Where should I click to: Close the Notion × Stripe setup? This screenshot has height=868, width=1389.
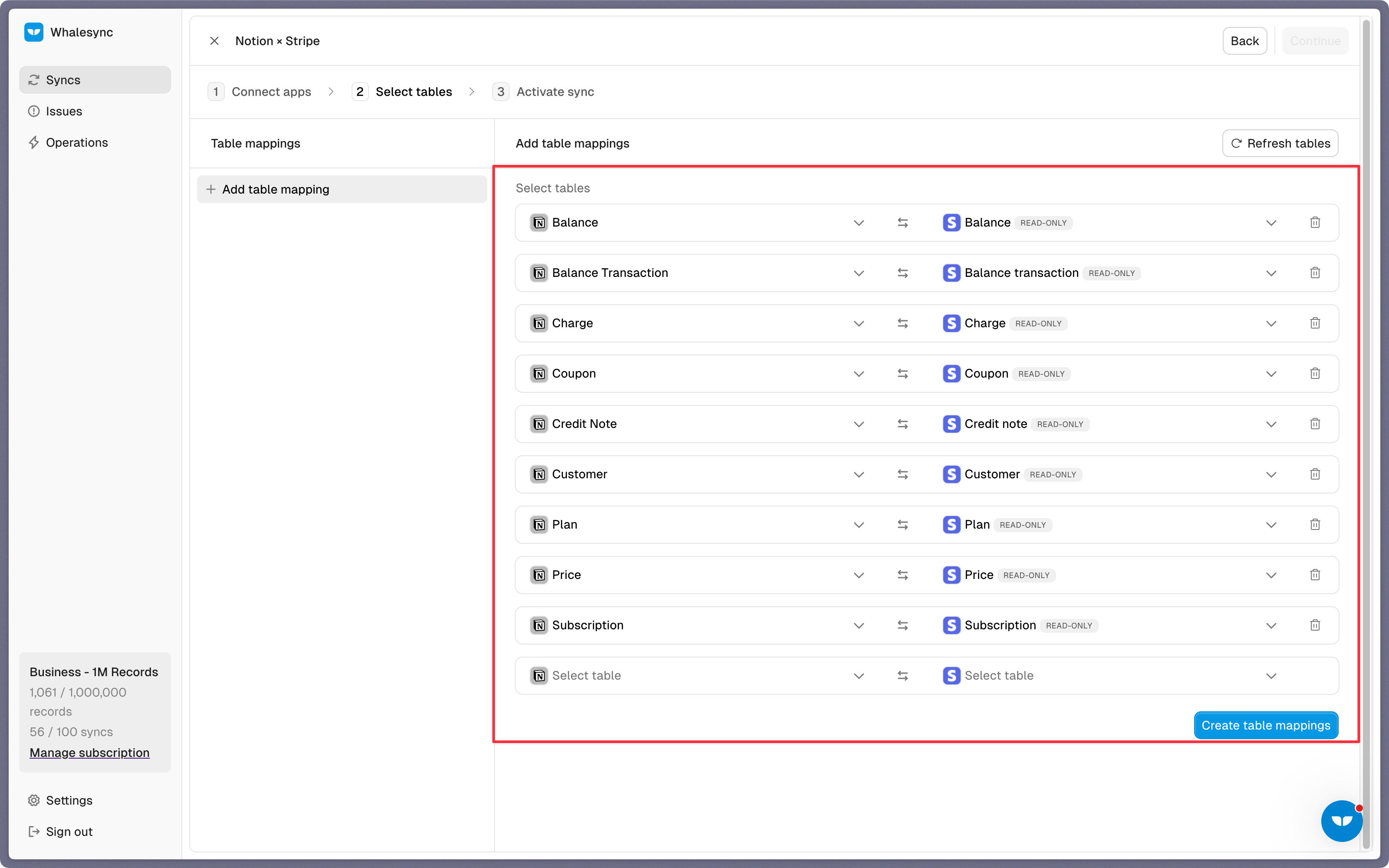[214, 41]
